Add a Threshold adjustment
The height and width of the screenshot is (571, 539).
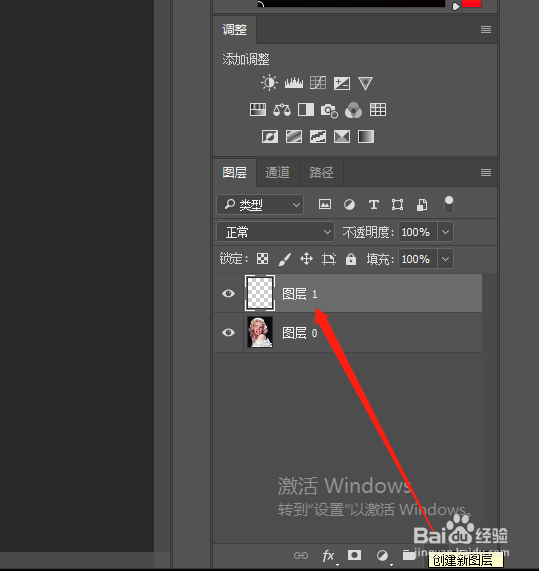click(318, 137)
